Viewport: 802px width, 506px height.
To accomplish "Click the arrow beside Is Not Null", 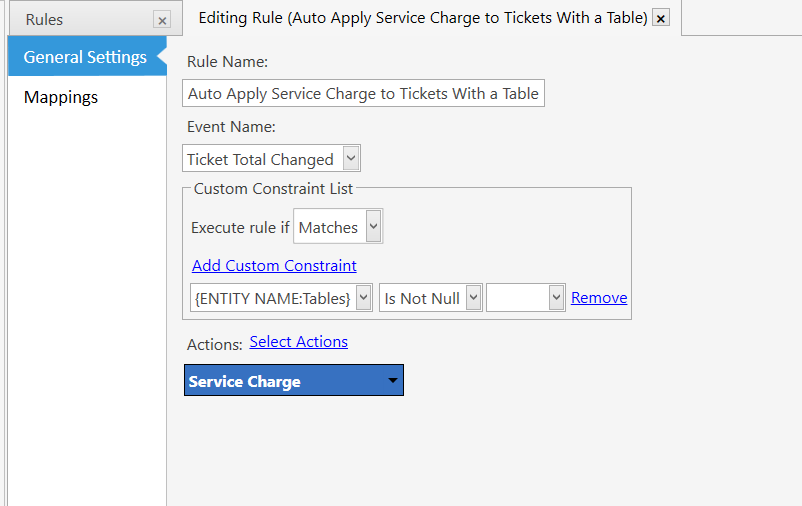I will 473,298.
